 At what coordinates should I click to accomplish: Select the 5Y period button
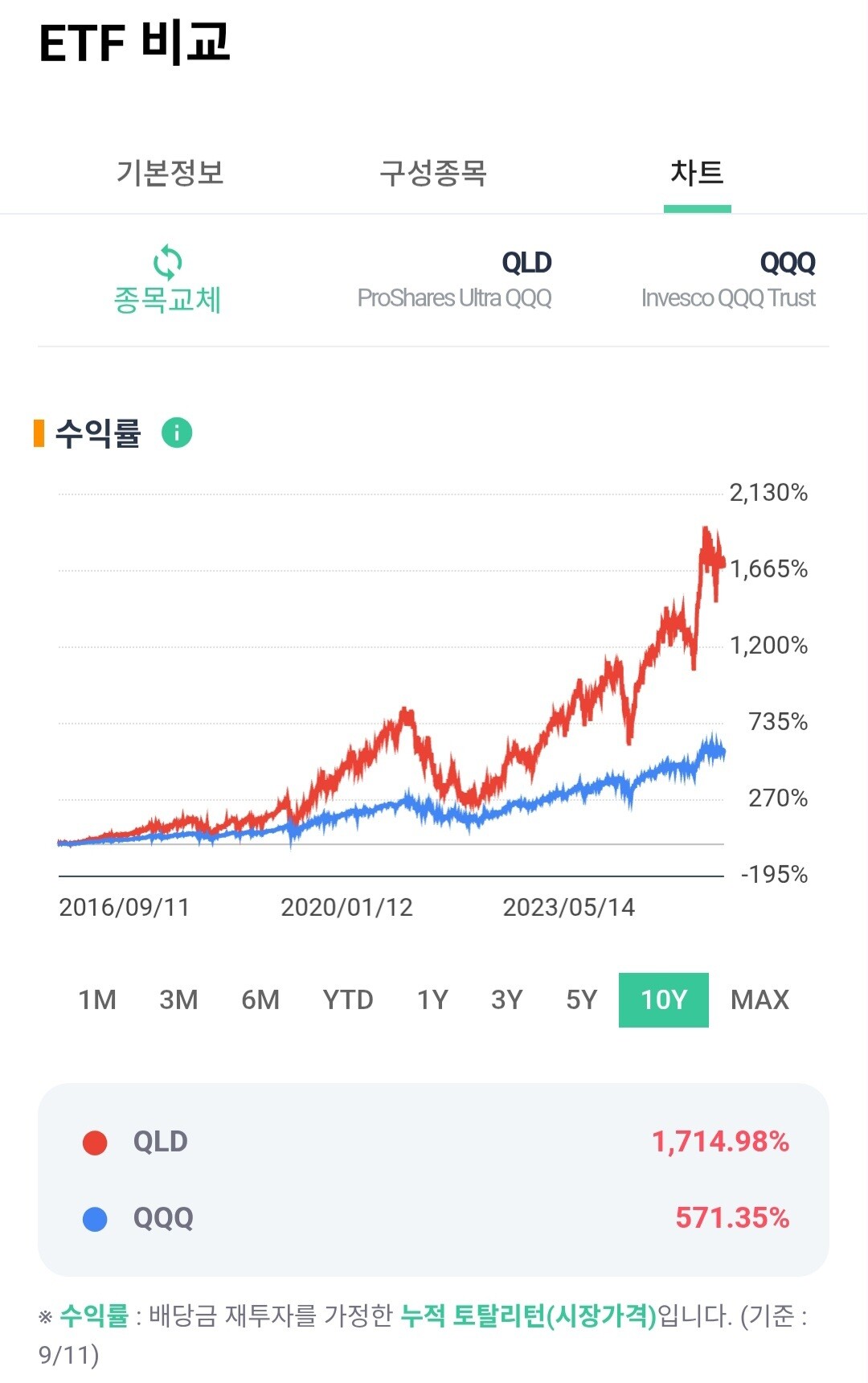582,999
